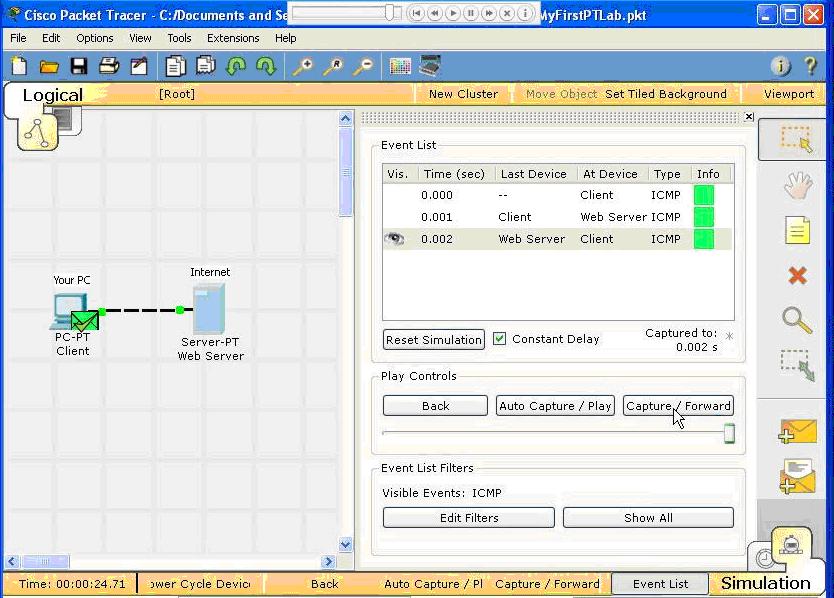
Task: Add a Complex PDU open envelope
Action: point(797,476)
